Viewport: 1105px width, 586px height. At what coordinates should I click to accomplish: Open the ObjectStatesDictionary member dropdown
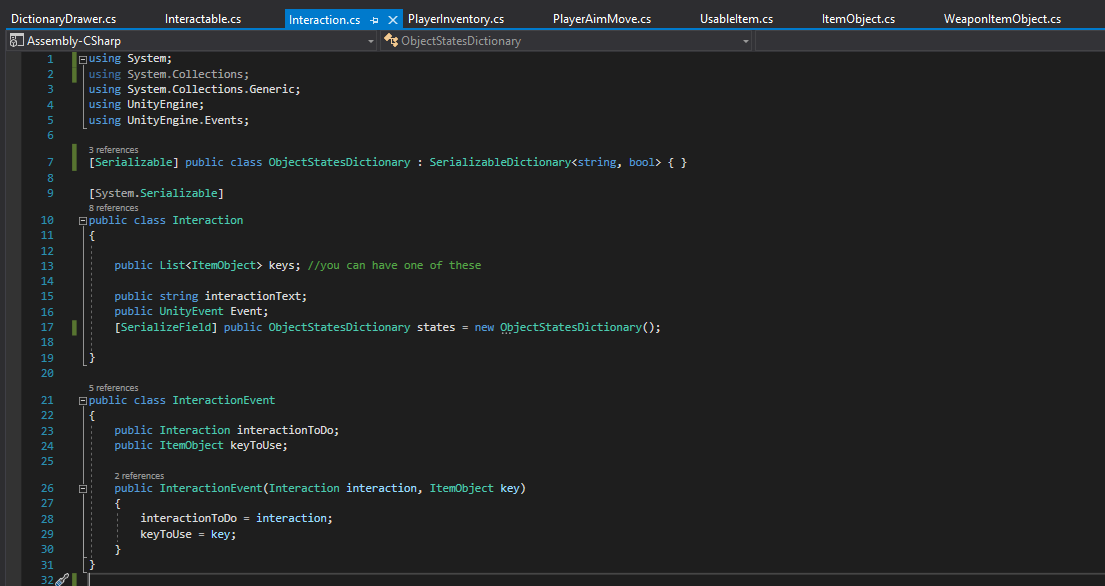click(x=745, y=41)
